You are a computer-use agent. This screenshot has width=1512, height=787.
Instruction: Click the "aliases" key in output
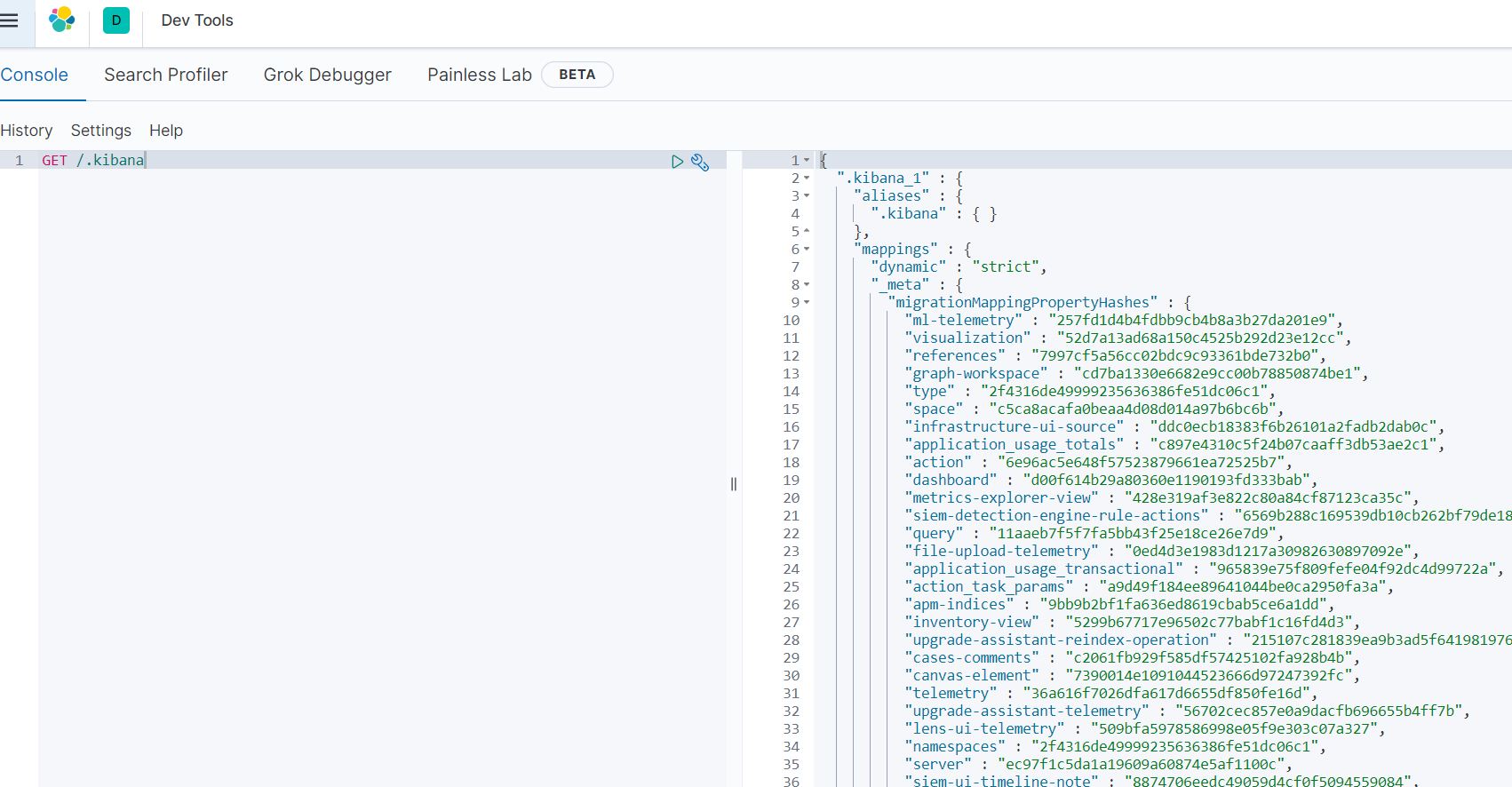tap(892, 195)
